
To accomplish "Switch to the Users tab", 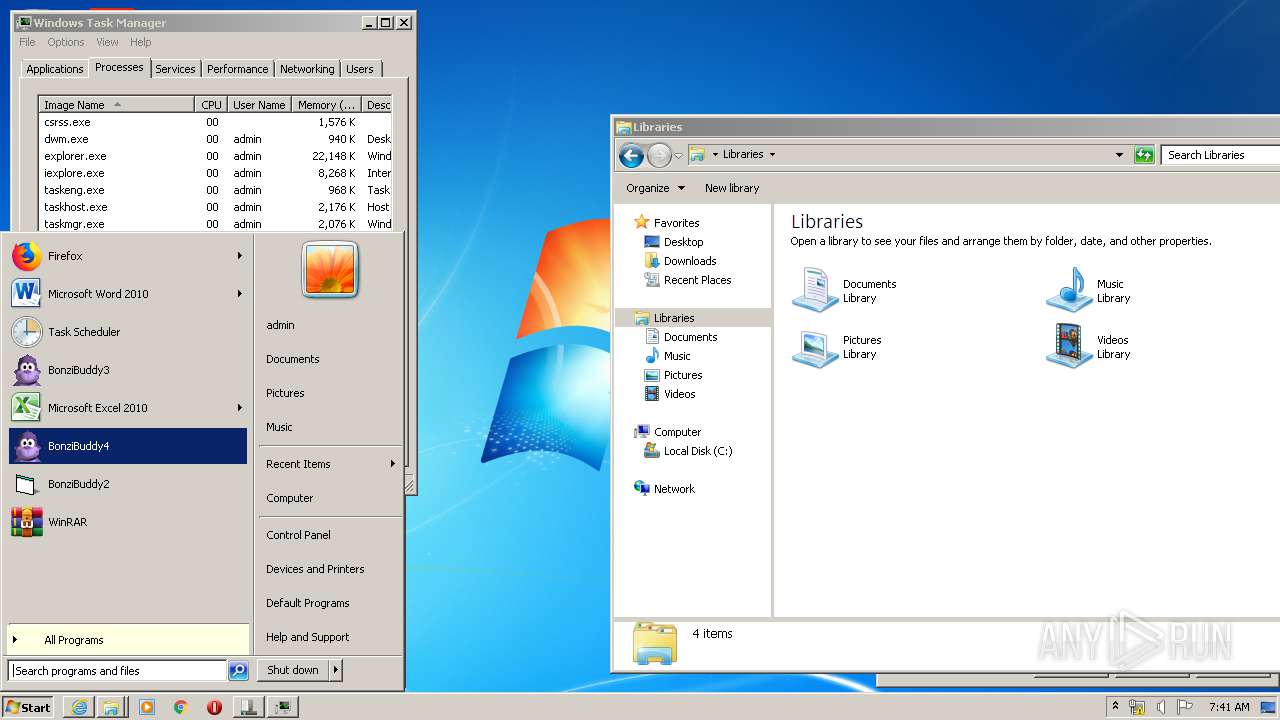I will click(360, 69).
